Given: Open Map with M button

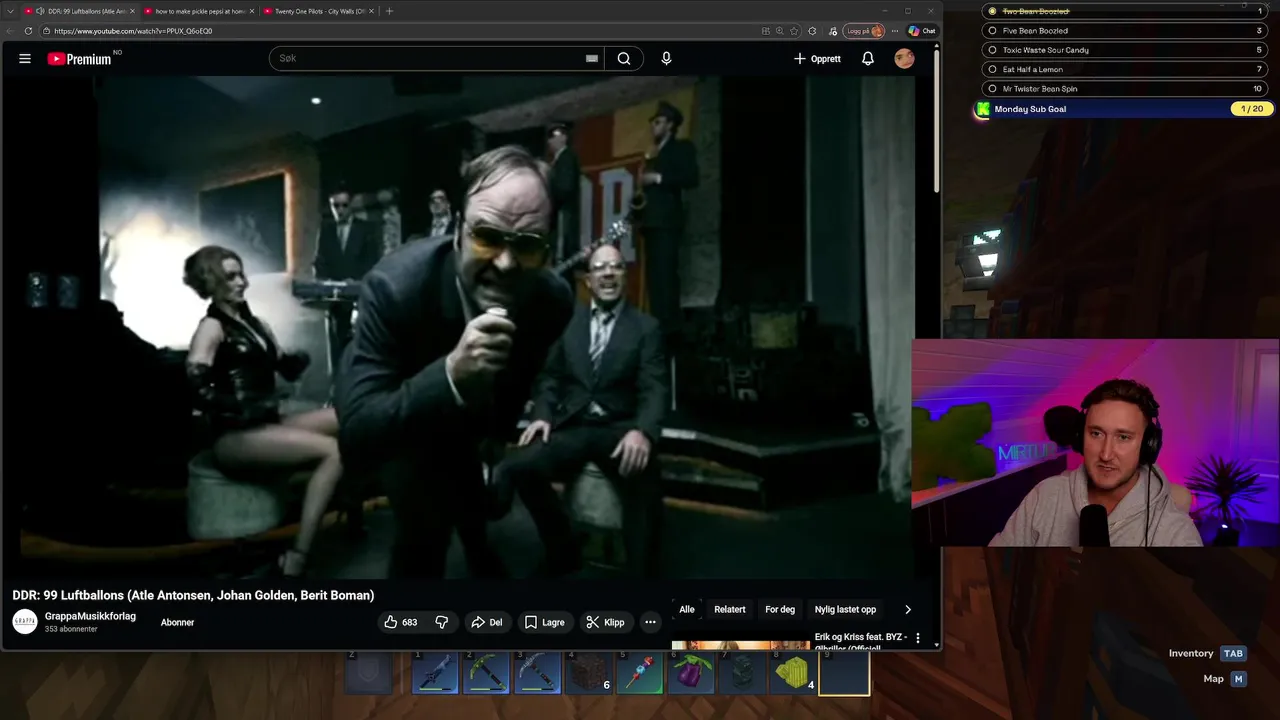Looking at the screenshot, I should click(1238, 678).
